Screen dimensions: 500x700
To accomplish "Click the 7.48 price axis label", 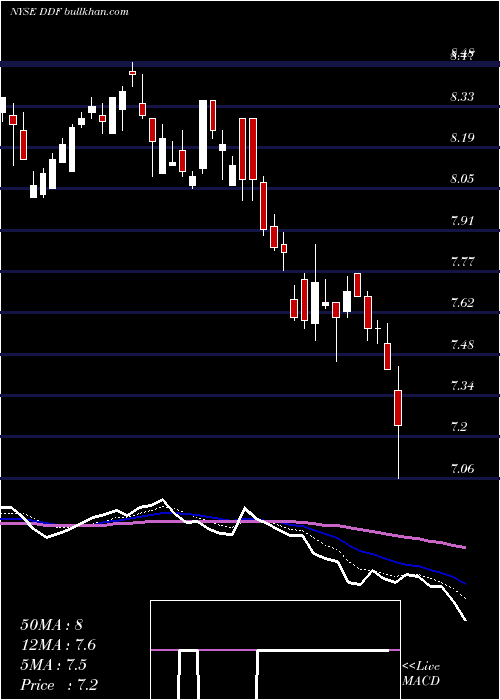I will [462, 344].
